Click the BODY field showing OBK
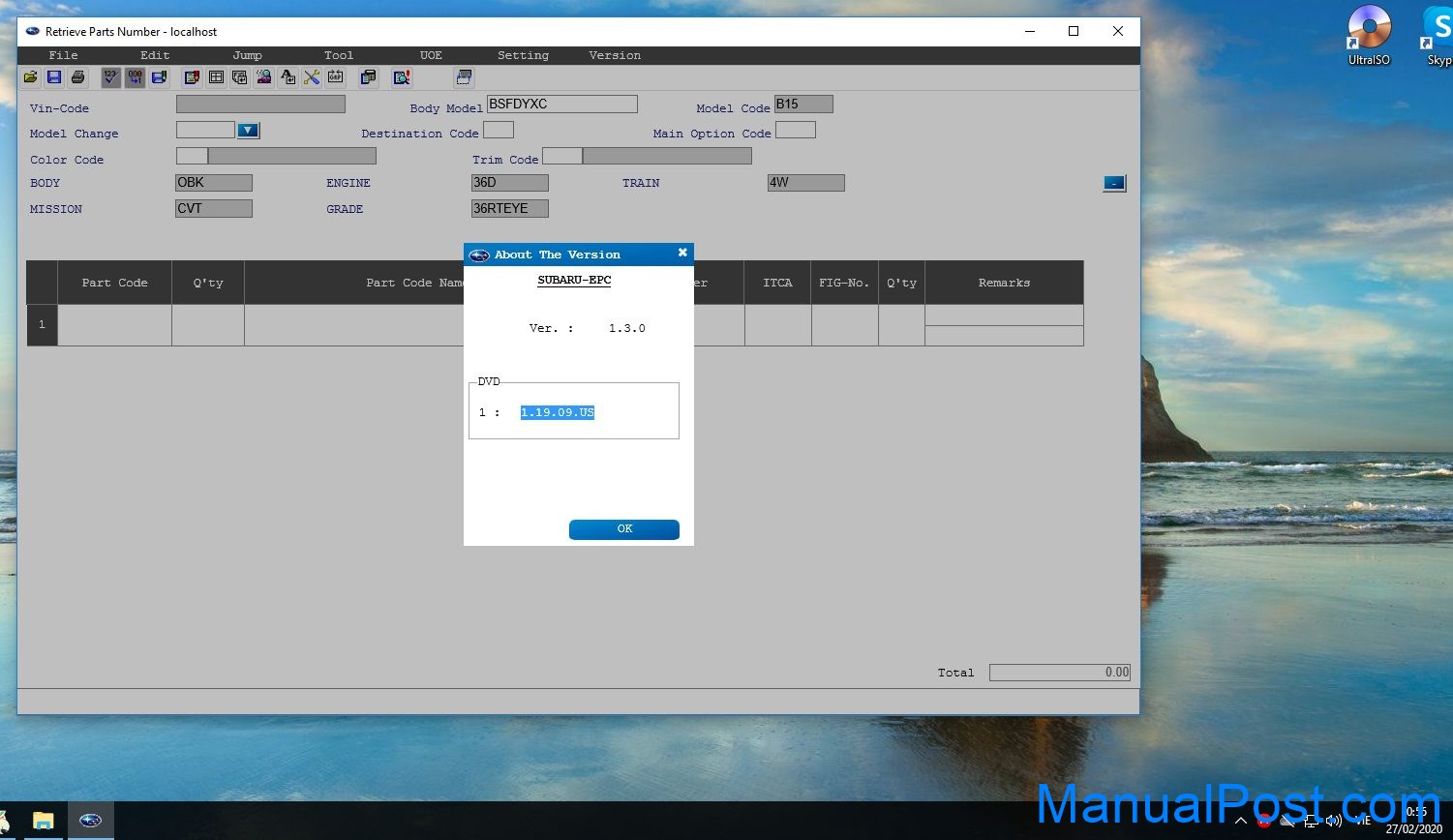Viewport: 1453px width, 840px height. click(x=214, y=183)
